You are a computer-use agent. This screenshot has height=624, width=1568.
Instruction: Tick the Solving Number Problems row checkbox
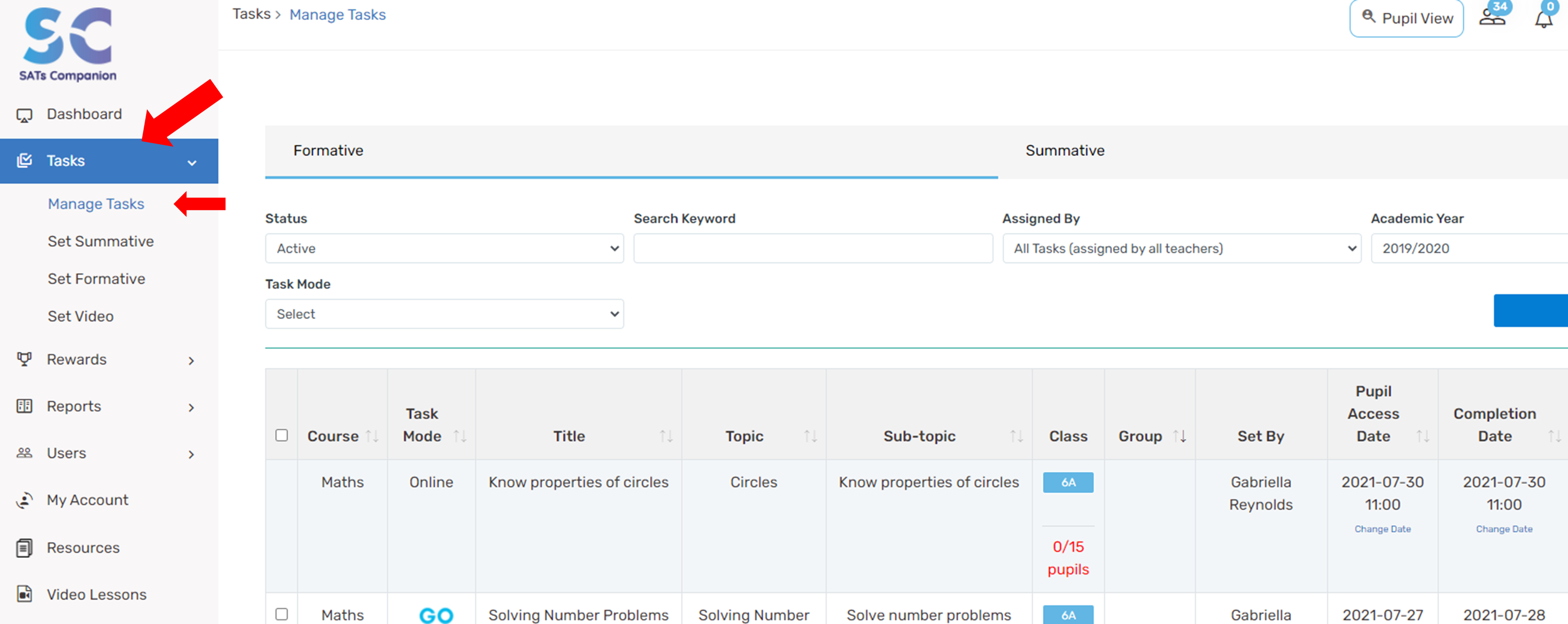281,614
